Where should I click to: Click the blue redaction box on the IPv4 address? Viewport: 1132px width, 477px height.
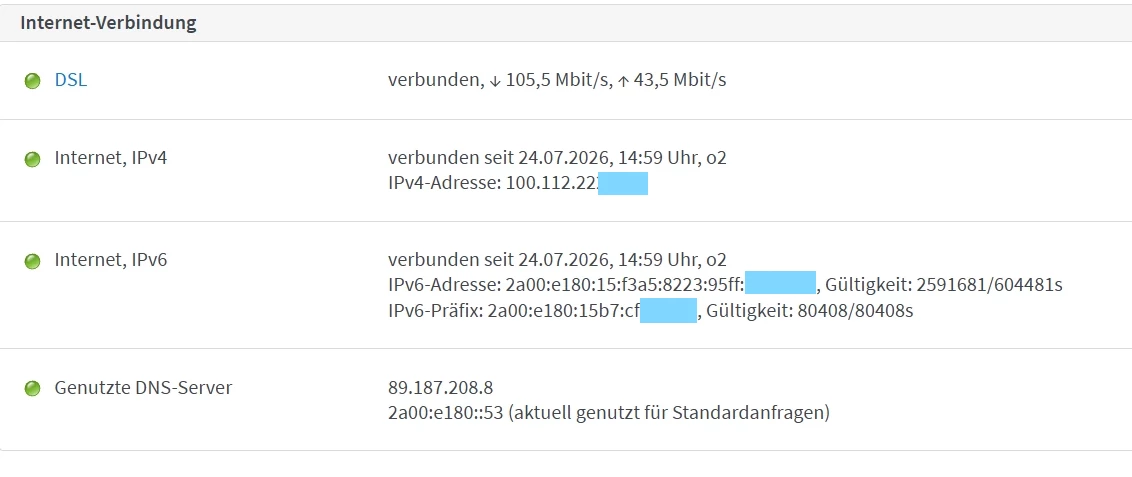click(623, 184)
